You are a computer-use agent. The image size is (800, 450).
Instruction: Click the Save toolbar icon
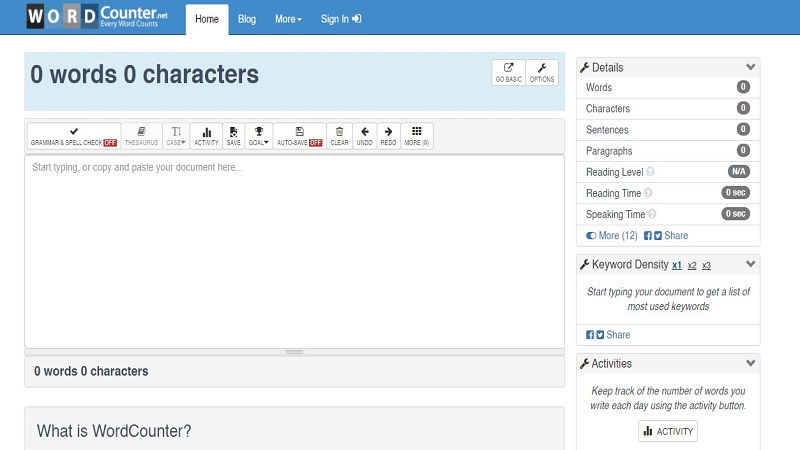(233, 136)
